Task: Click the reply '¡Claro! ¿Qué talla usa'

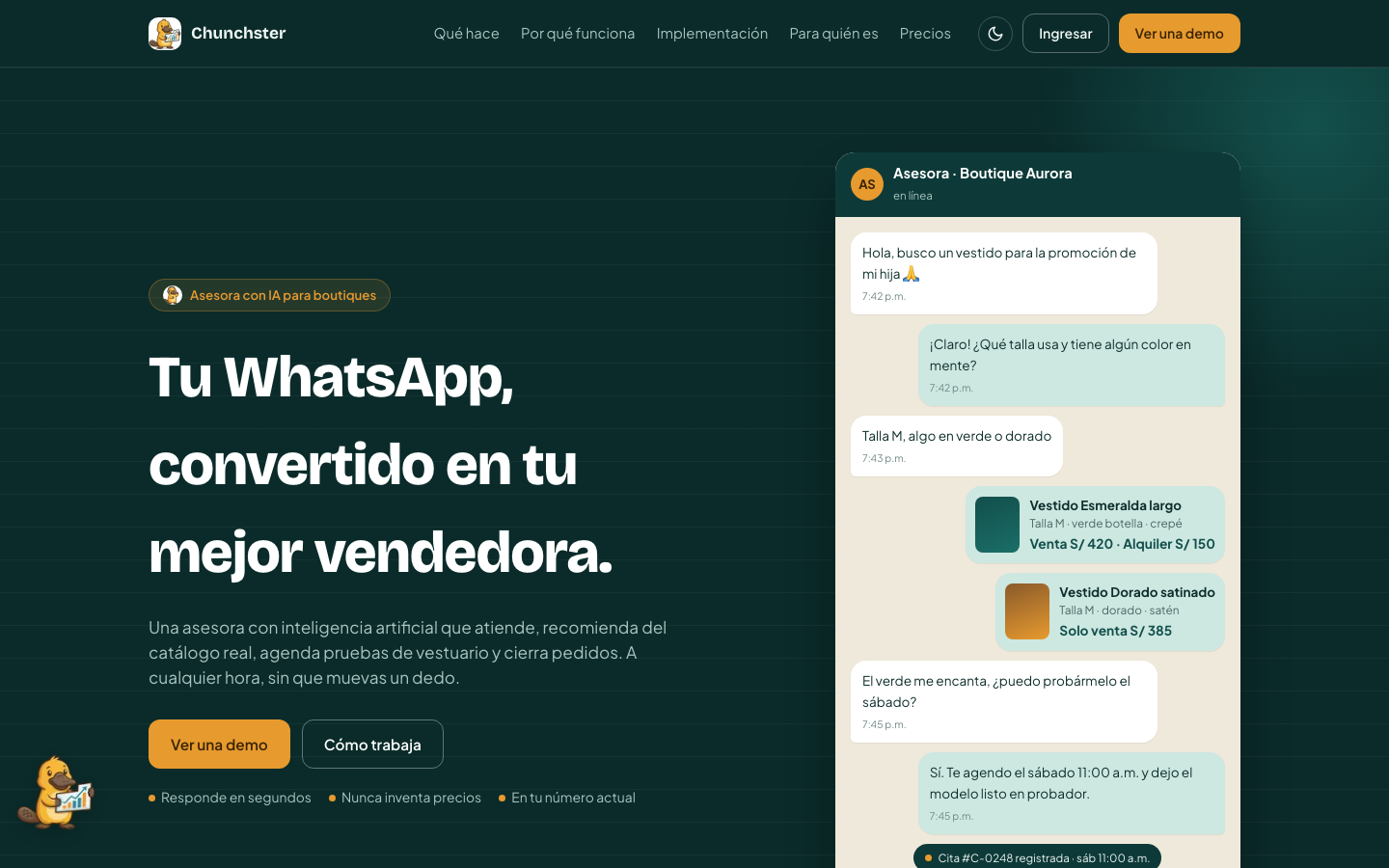Action: click(x=1072, y=365)
